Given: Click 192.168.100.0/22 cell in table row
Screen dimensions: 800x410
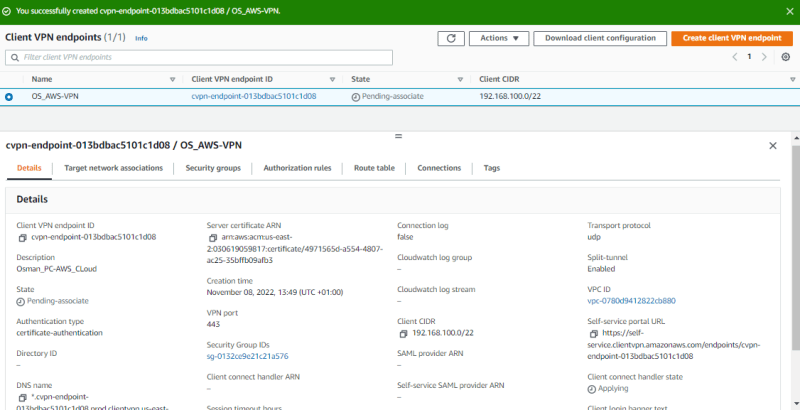Looking at the screenshot, I should click(510, 96).
